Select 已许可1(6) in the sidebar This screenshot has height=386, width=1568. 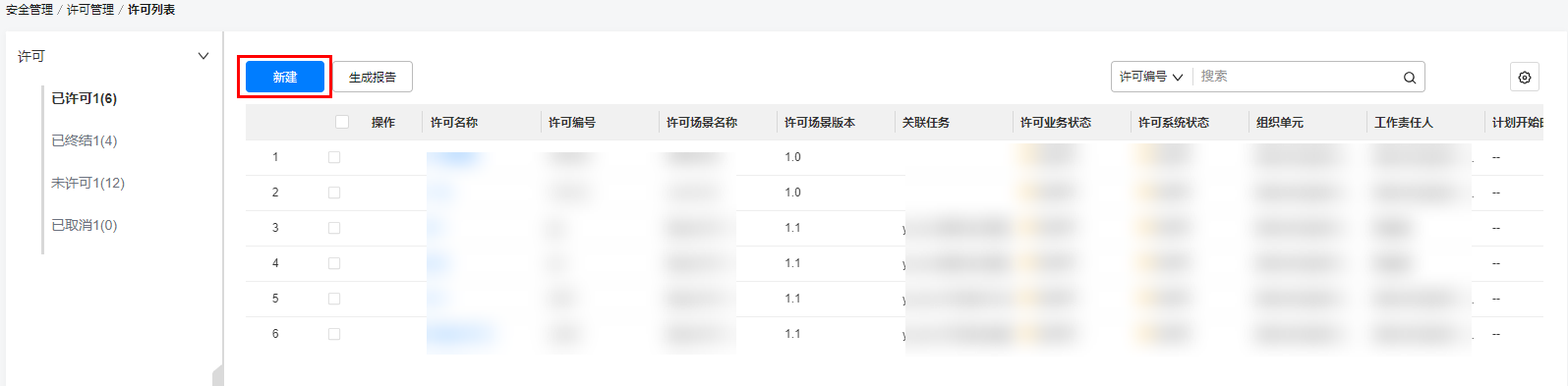point(85,98)
